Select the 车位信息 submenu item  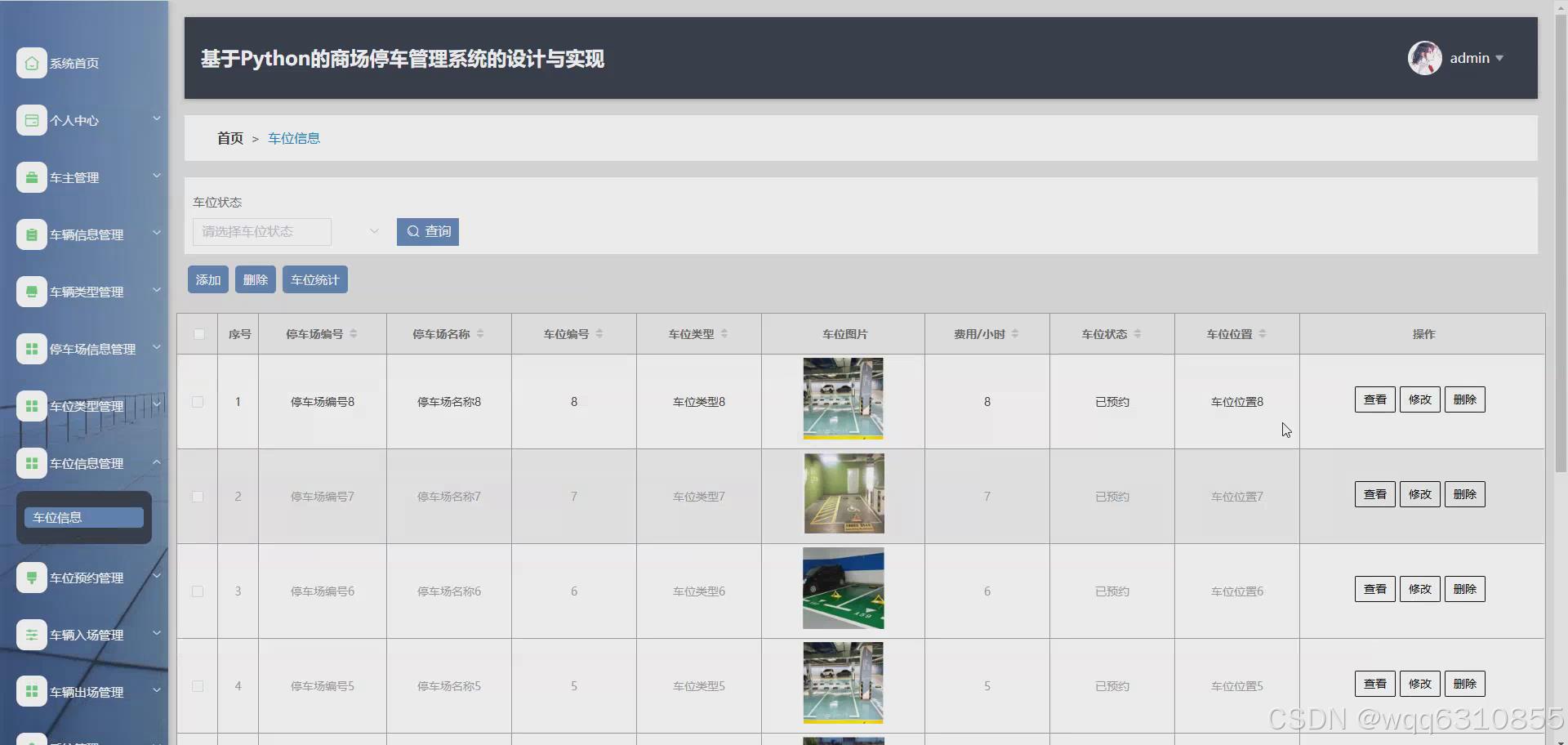pyautogui.click(x=84, y=517)
